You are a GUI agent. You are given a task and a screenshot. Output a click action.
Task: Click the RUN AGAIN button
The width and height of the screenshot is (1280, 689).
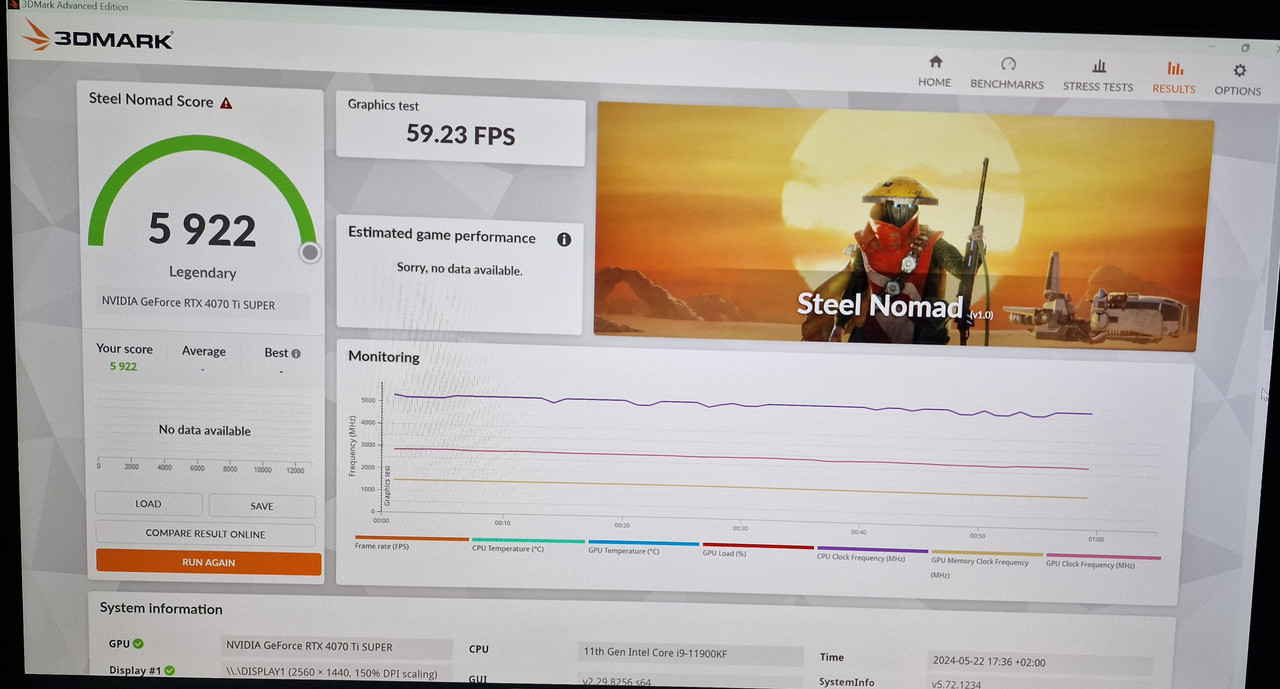pyautogui.click(x=209, y=562)
